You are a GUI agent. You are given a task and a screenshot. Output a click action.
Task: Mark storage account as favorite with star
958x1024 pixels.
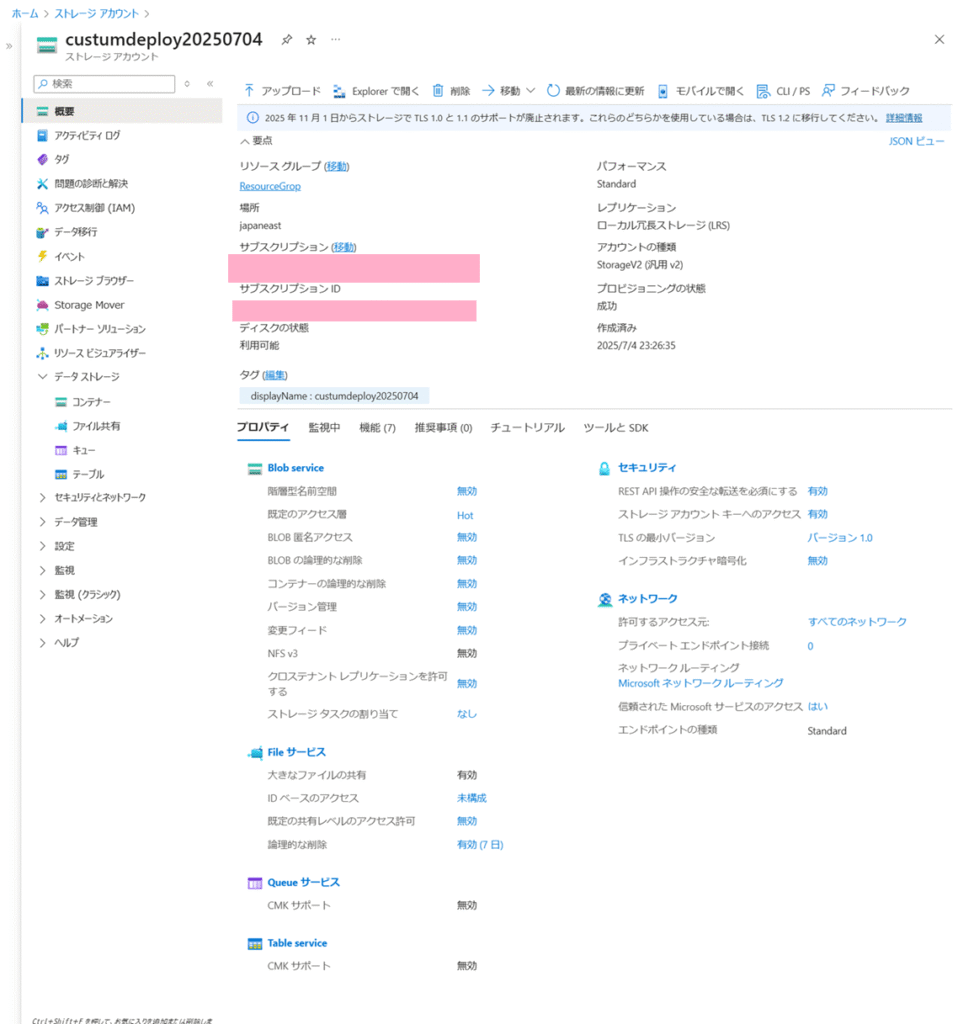311,40
